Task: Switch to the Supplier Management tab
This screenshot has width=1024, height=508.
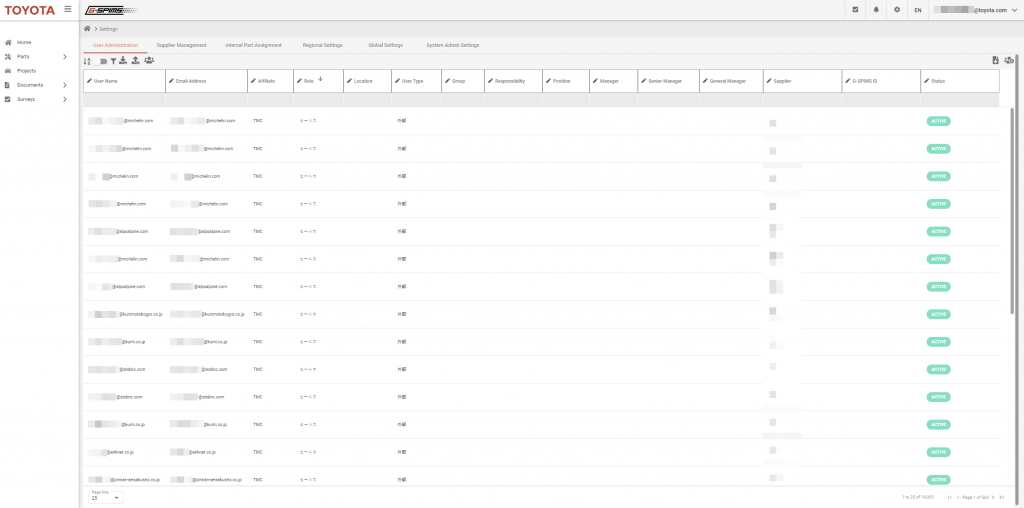Action: tap(182, 45)
